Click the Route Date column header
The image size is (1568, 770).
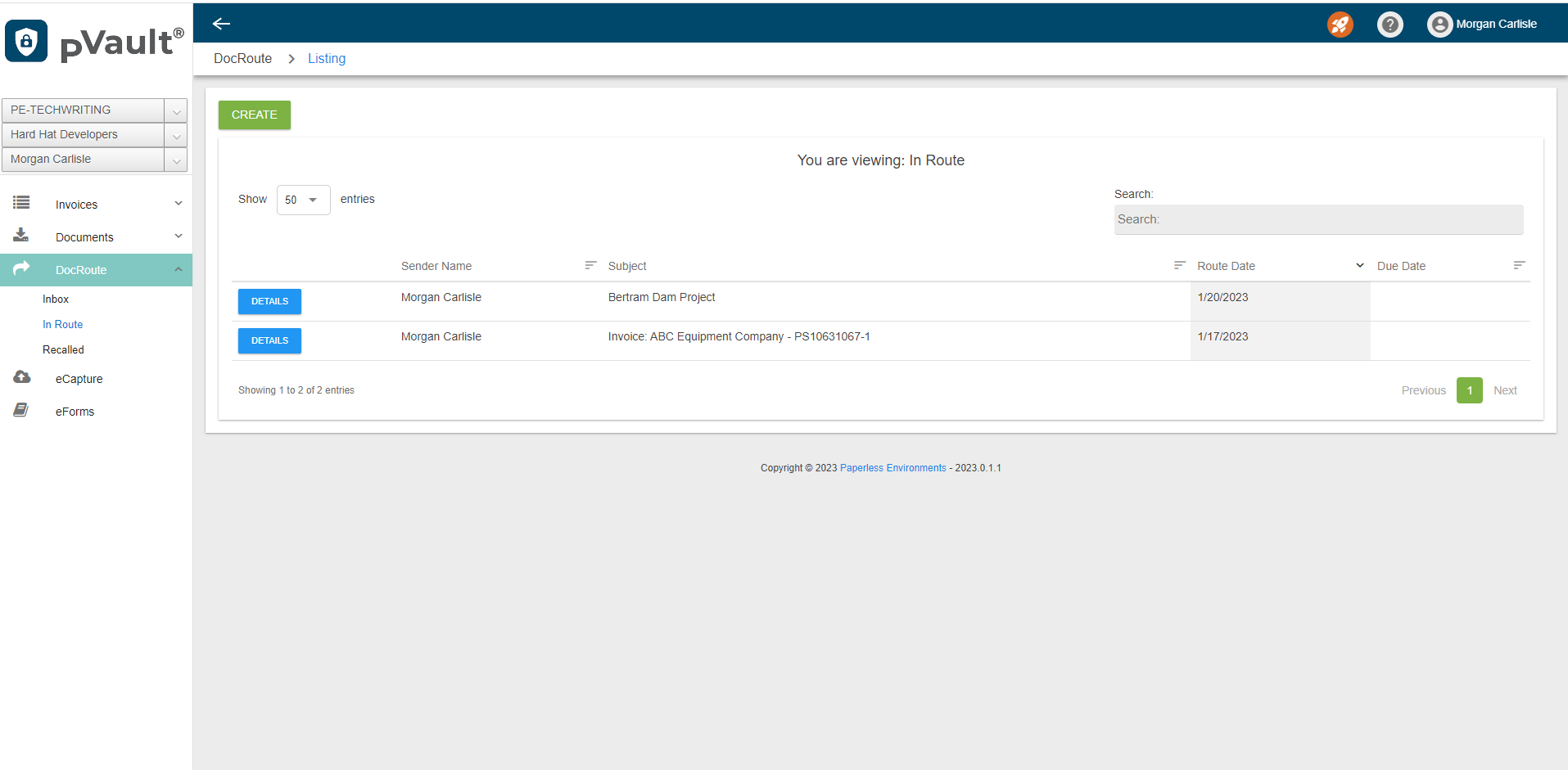[1226, 266]
